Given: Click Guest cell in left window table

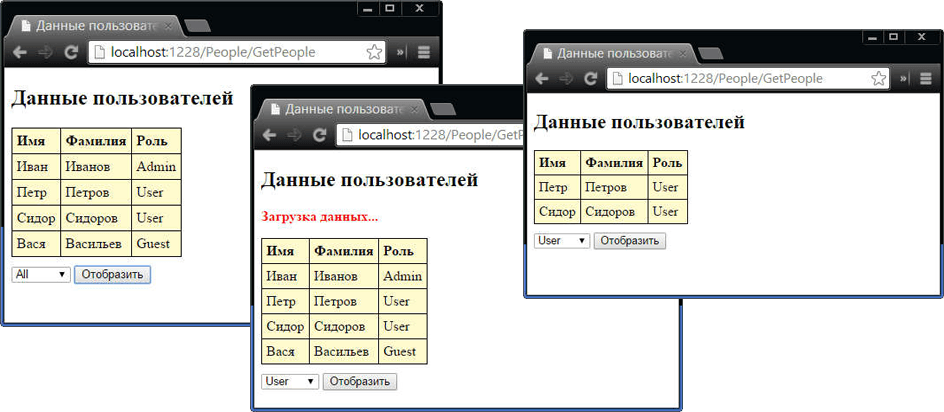Looking at the screenshot, I should (x=156, y=244).
